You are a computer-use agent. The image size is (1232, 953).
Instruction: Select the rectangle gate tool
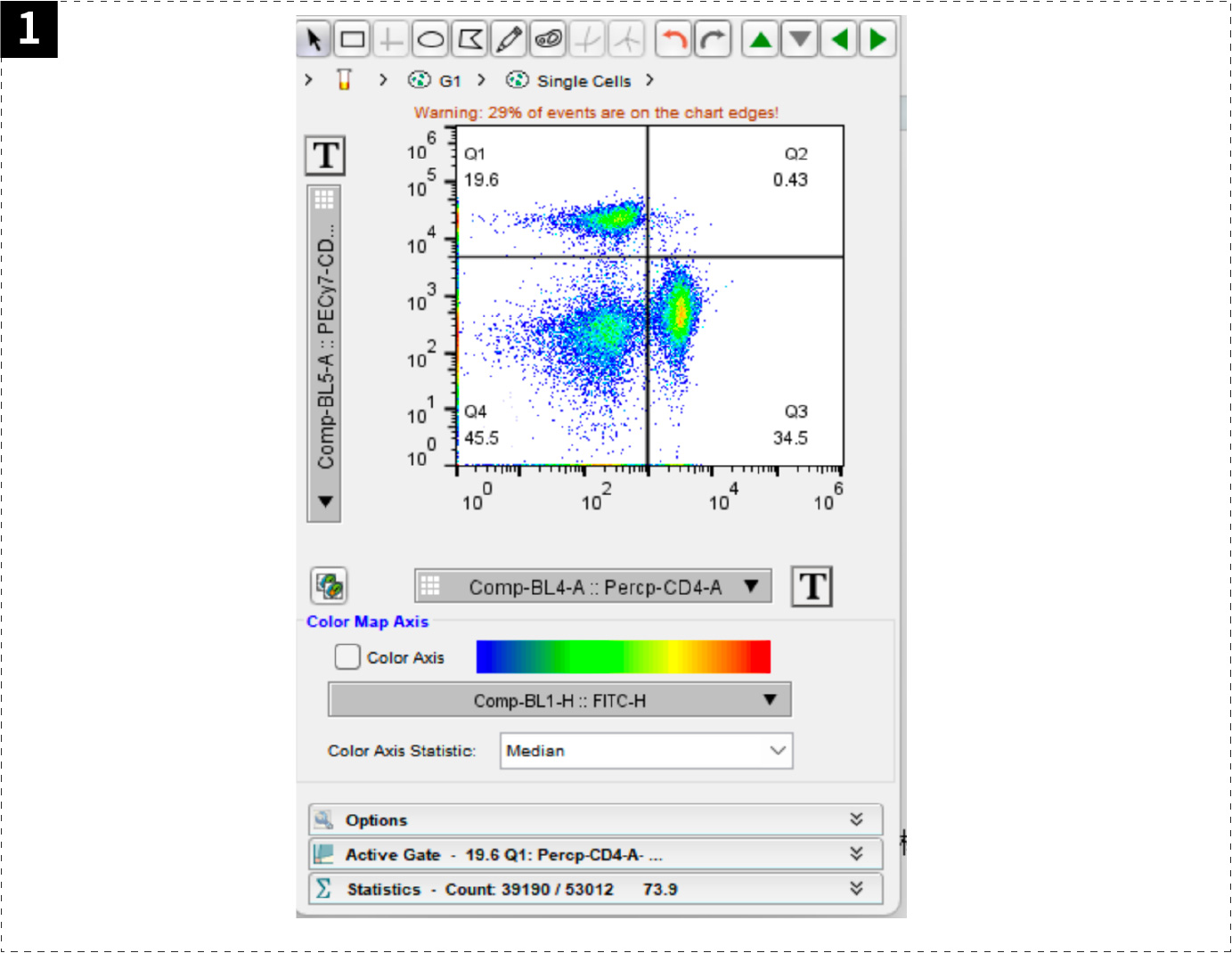point(353,39)
